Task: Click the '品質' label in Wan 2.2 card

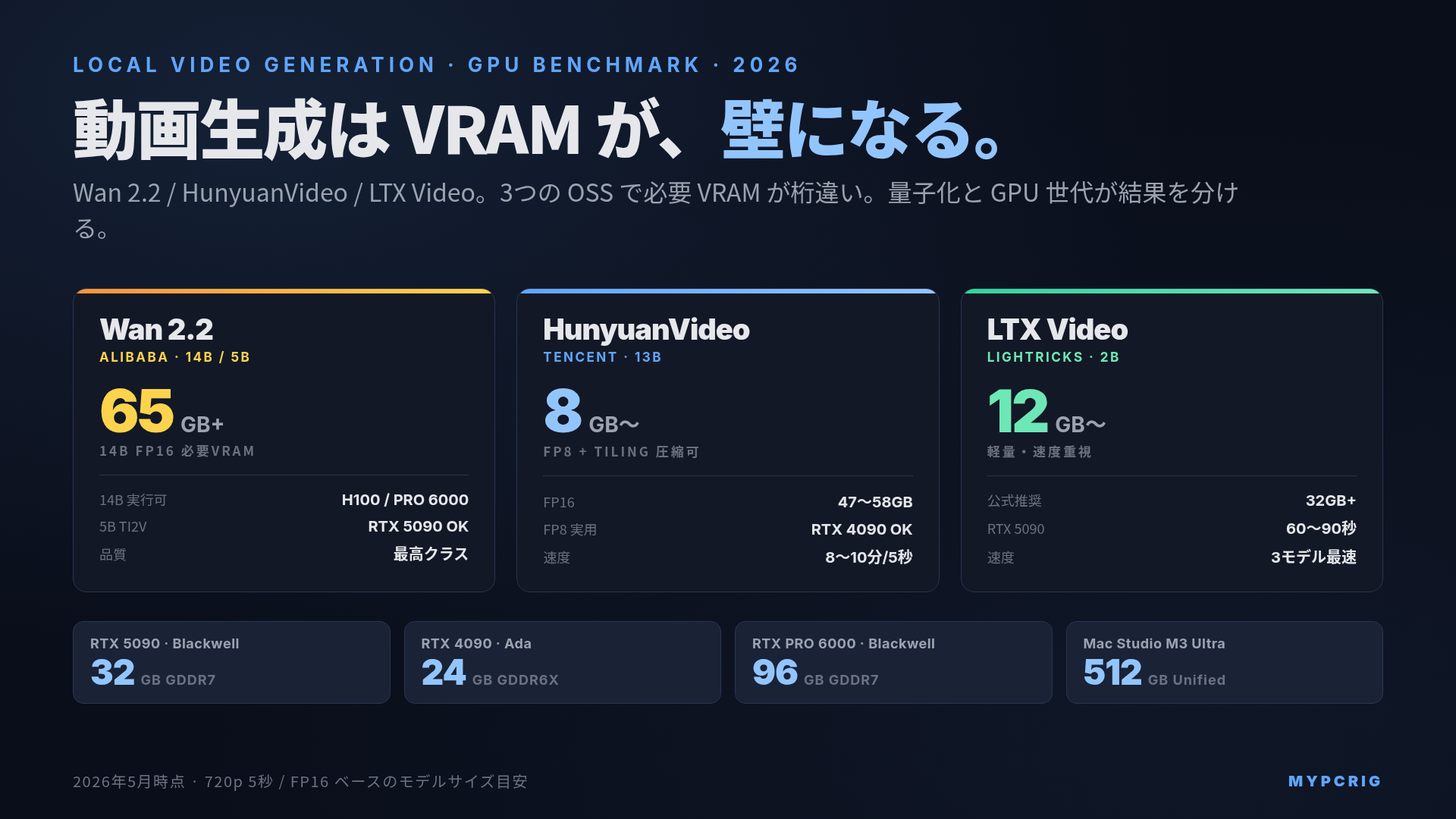Action: point(113,555)
